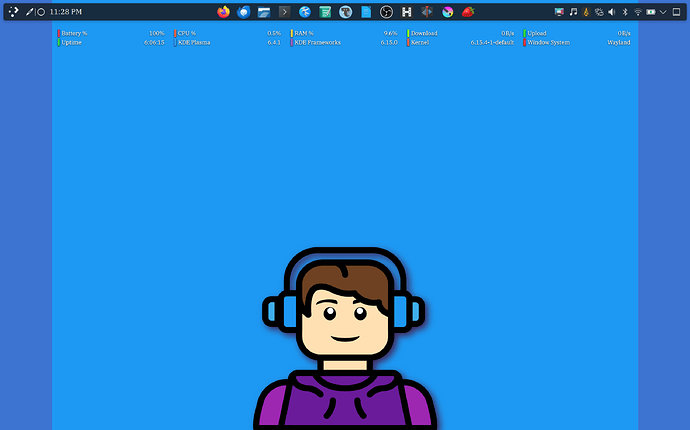Open the Wi-Fi network tray icon

click(638, 12)
